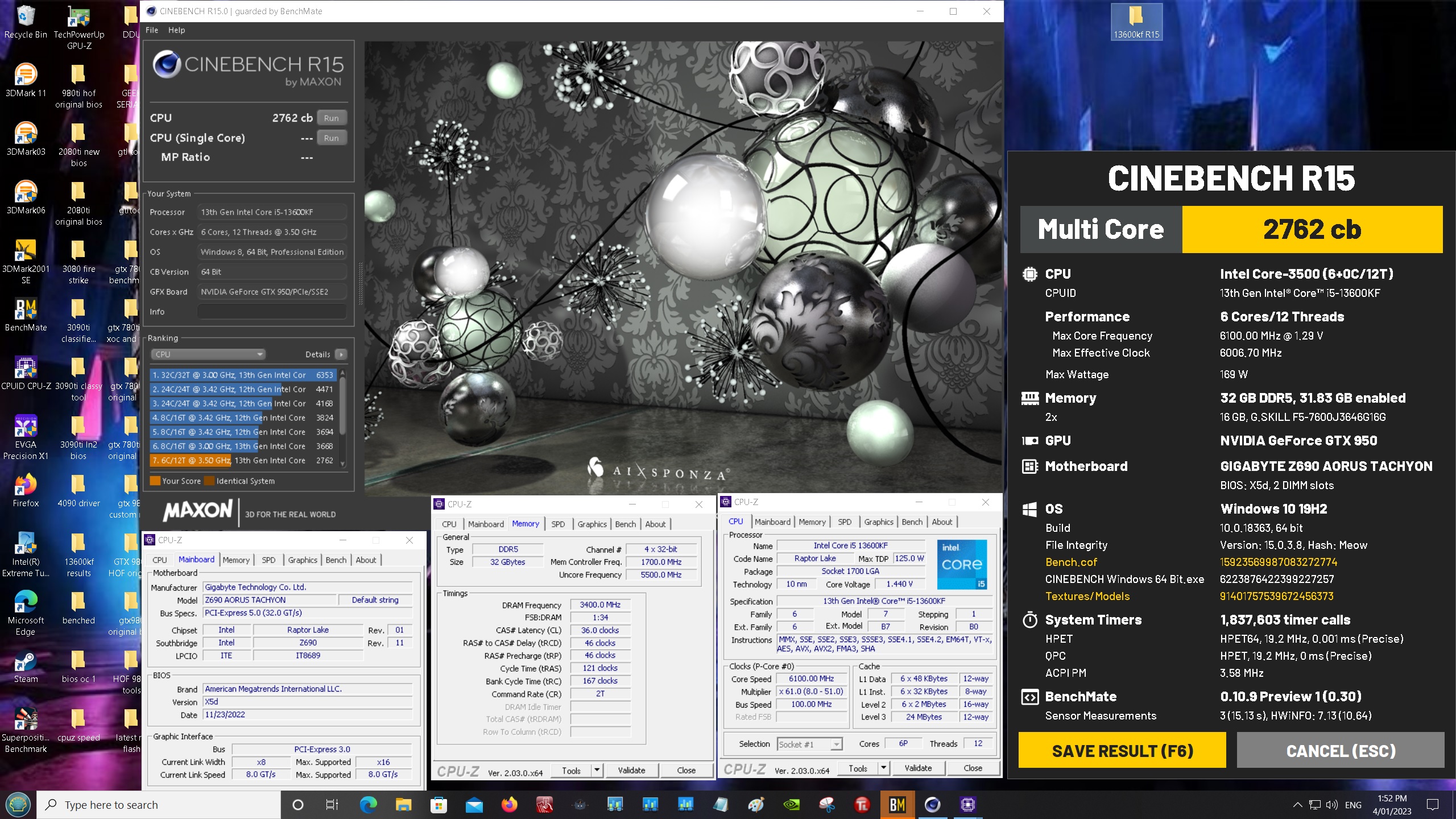Click the Bench.cof hash entry in BenchMate
Viewport: 1456px width, 819px height.
click(x=1278, y=562)
